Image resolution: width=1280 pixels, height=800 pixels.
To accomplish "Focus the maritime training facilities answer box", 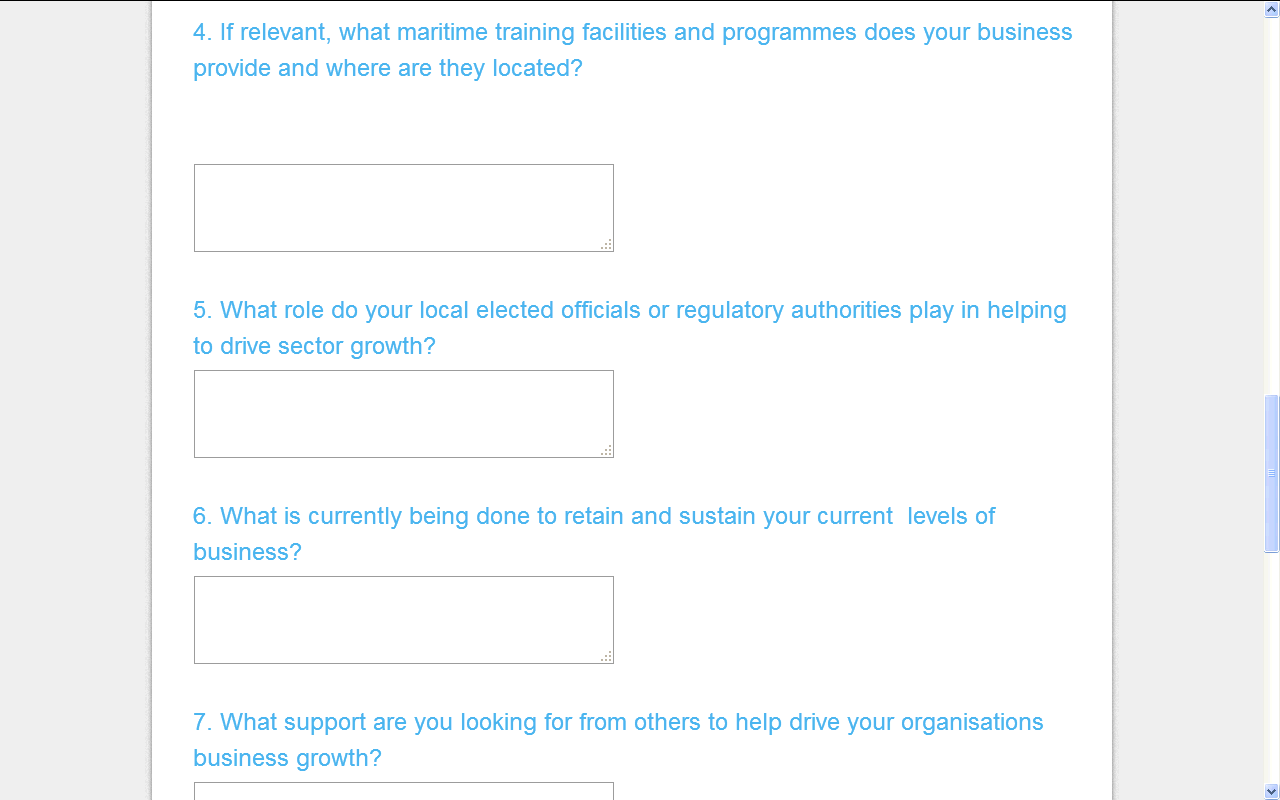I will click(403, 208).
